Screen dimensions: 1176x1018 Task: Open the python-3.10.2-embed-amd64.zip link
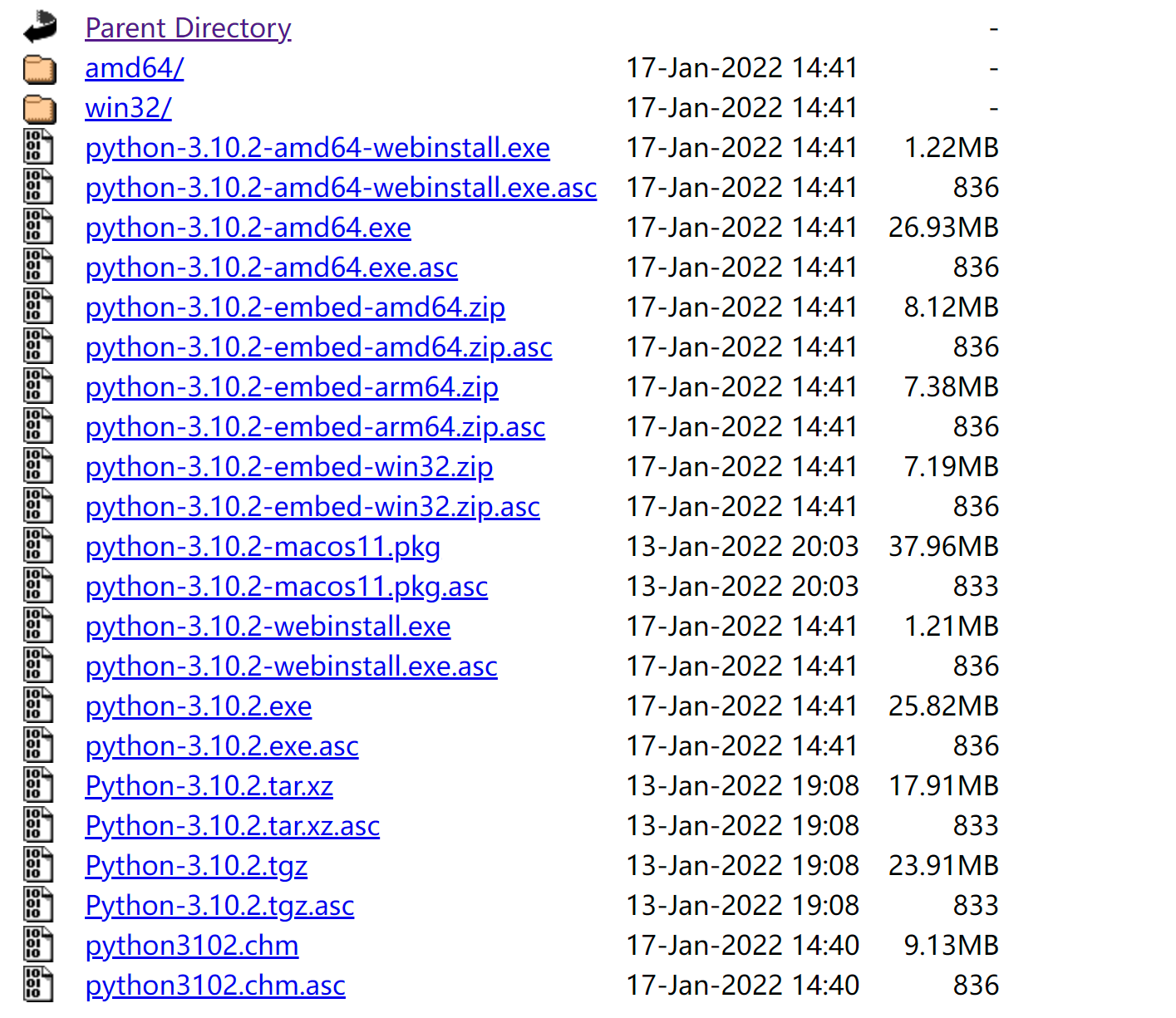(x=295, y=307)
